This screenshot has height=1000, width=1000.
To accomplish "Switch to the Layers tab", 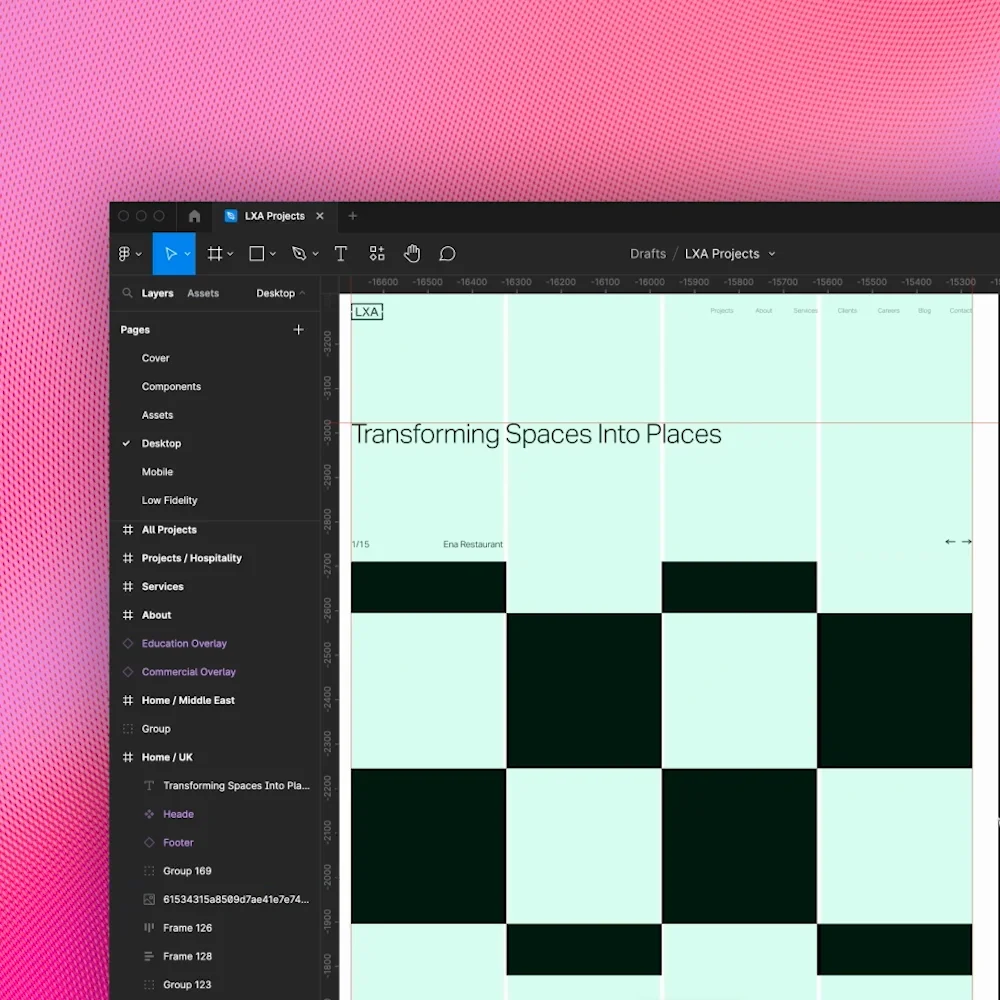I will point(158,293).
